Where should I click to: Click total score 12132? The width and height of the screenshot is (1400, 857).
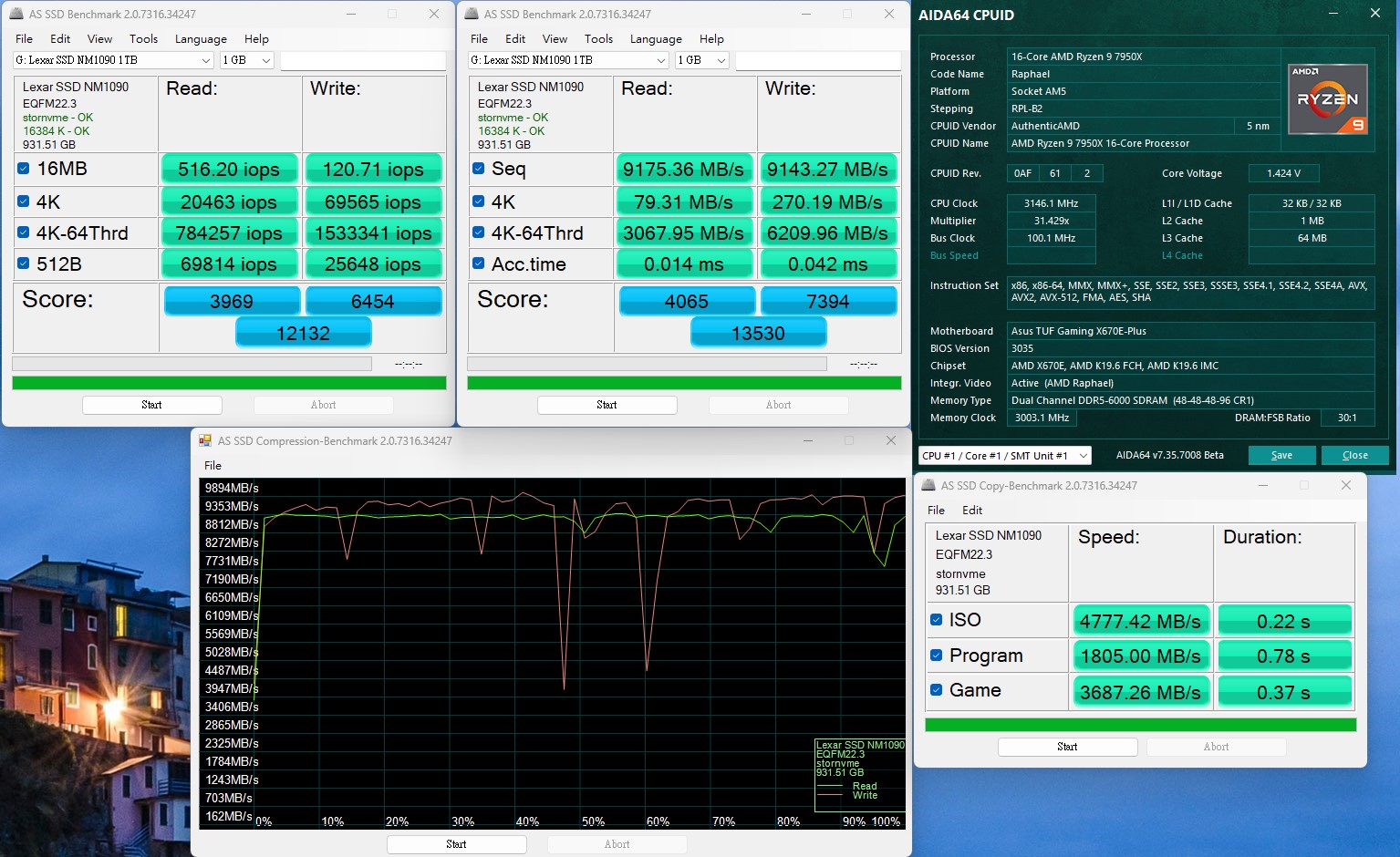click(303, 333)
